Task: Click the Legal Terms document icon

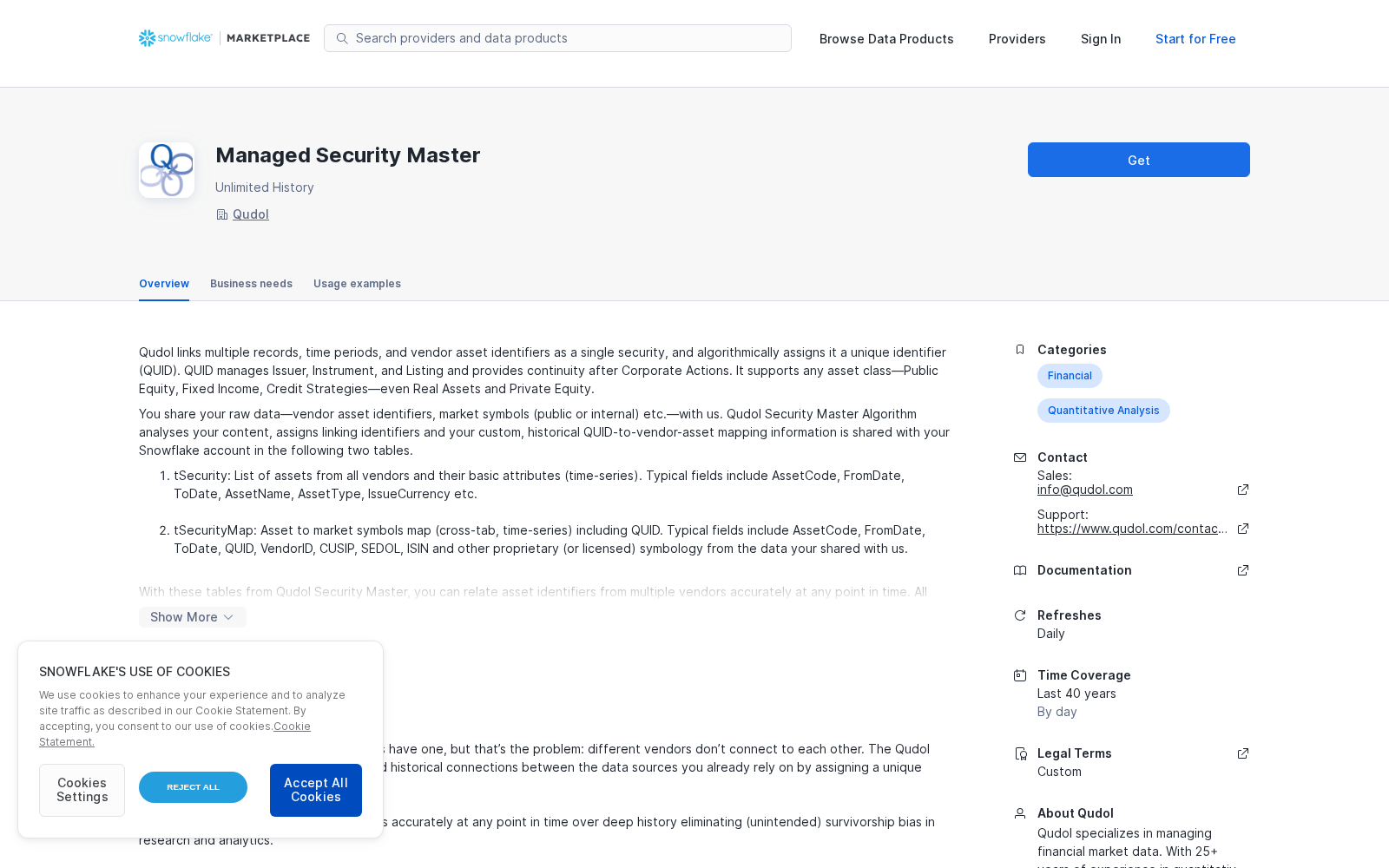Action: click(1020, 753)
